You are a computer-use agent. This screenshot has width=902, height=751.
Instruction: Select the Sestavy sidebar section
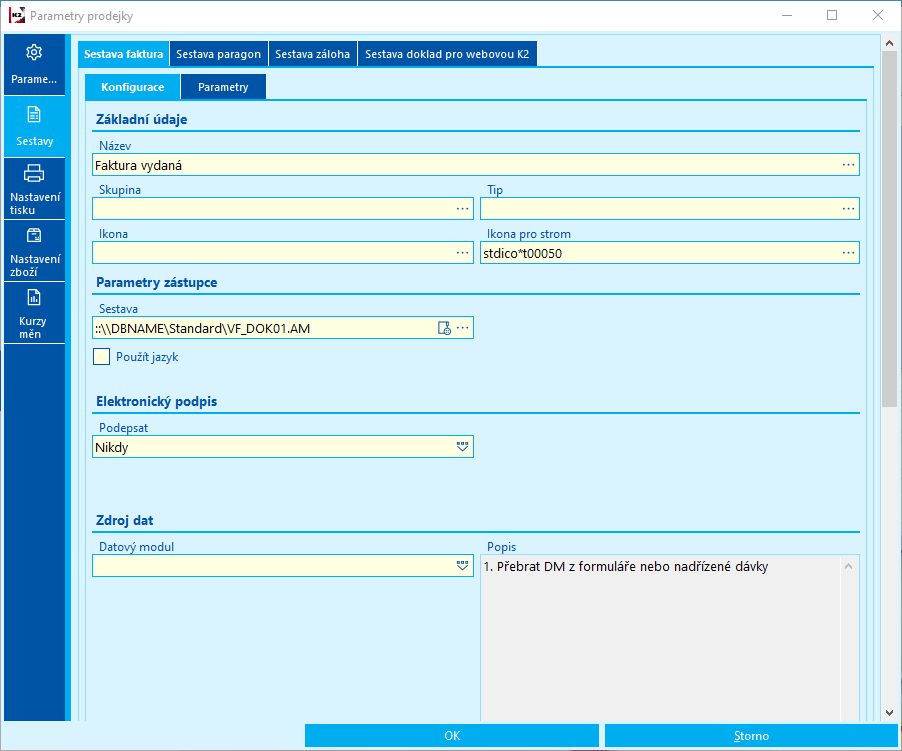34,126
